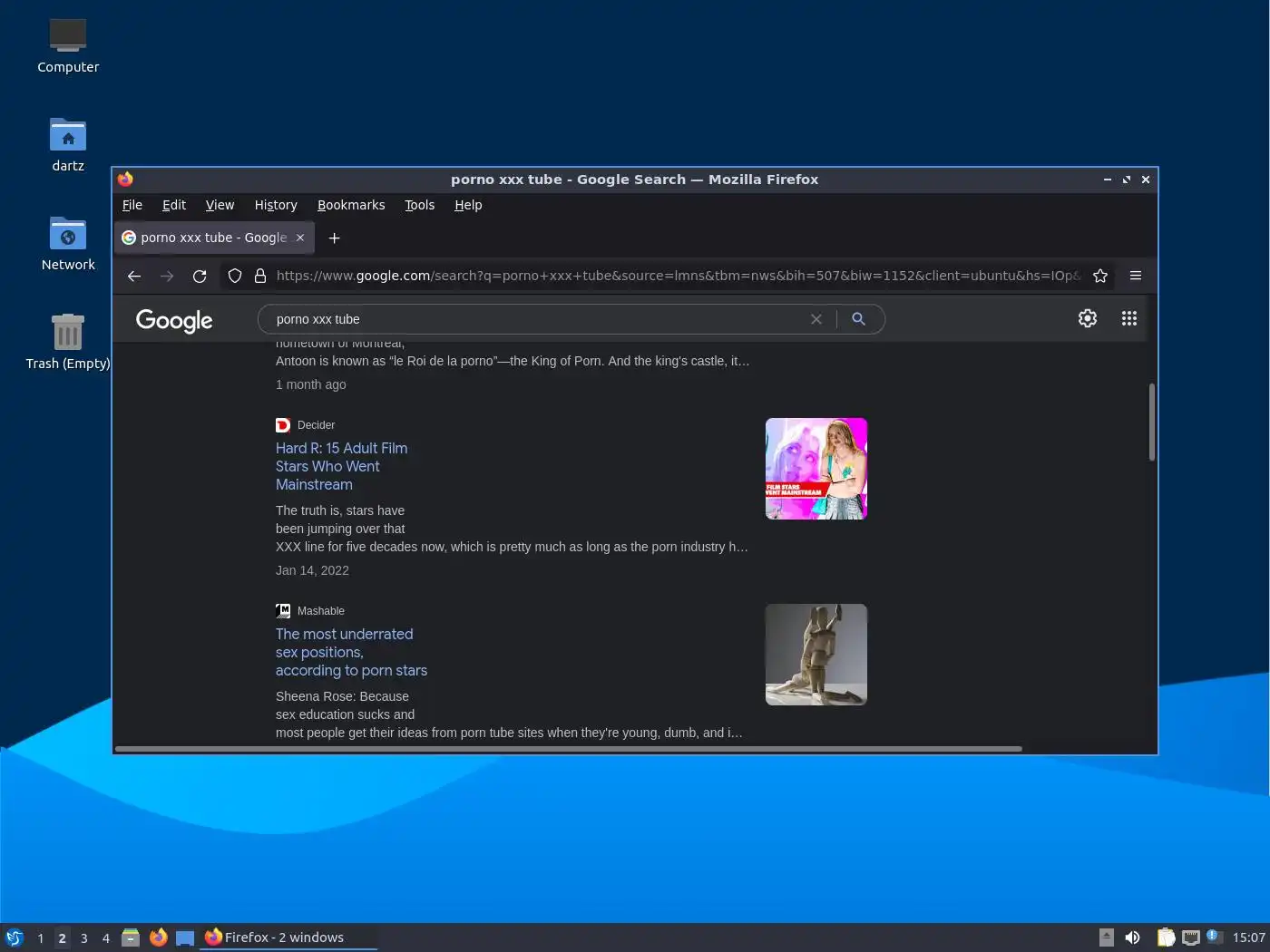
Task: Open the File menu
Action: pos(132,205)
